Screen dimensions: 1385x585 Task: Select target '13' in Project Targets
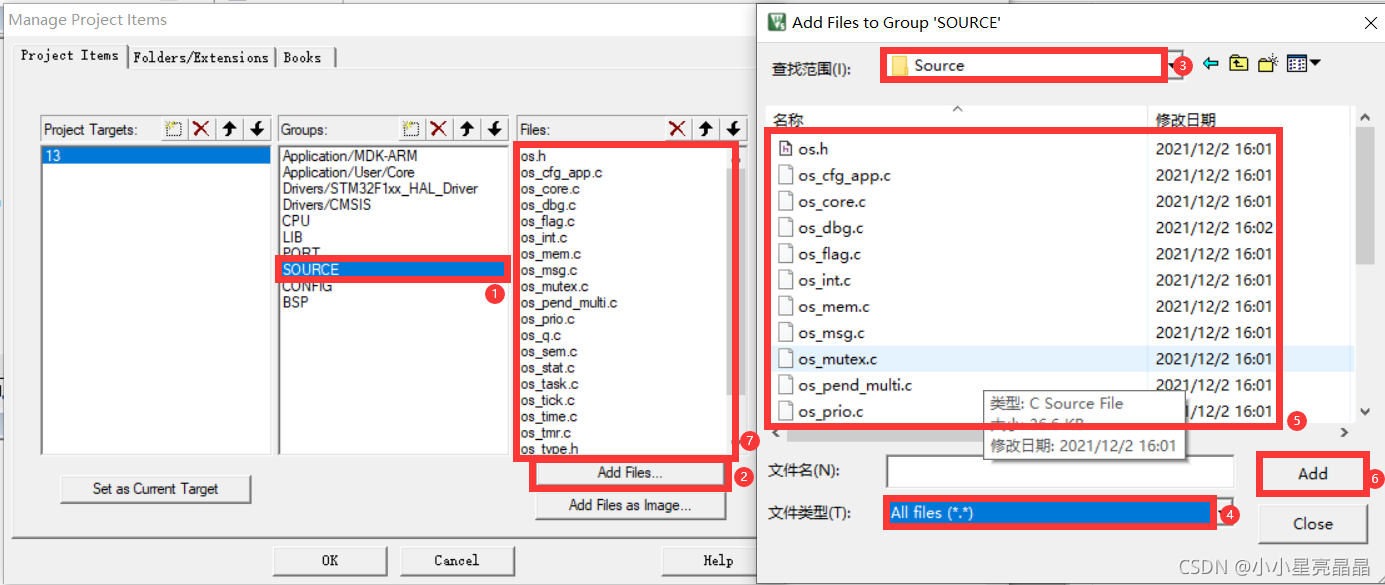(x=156, y=156)
